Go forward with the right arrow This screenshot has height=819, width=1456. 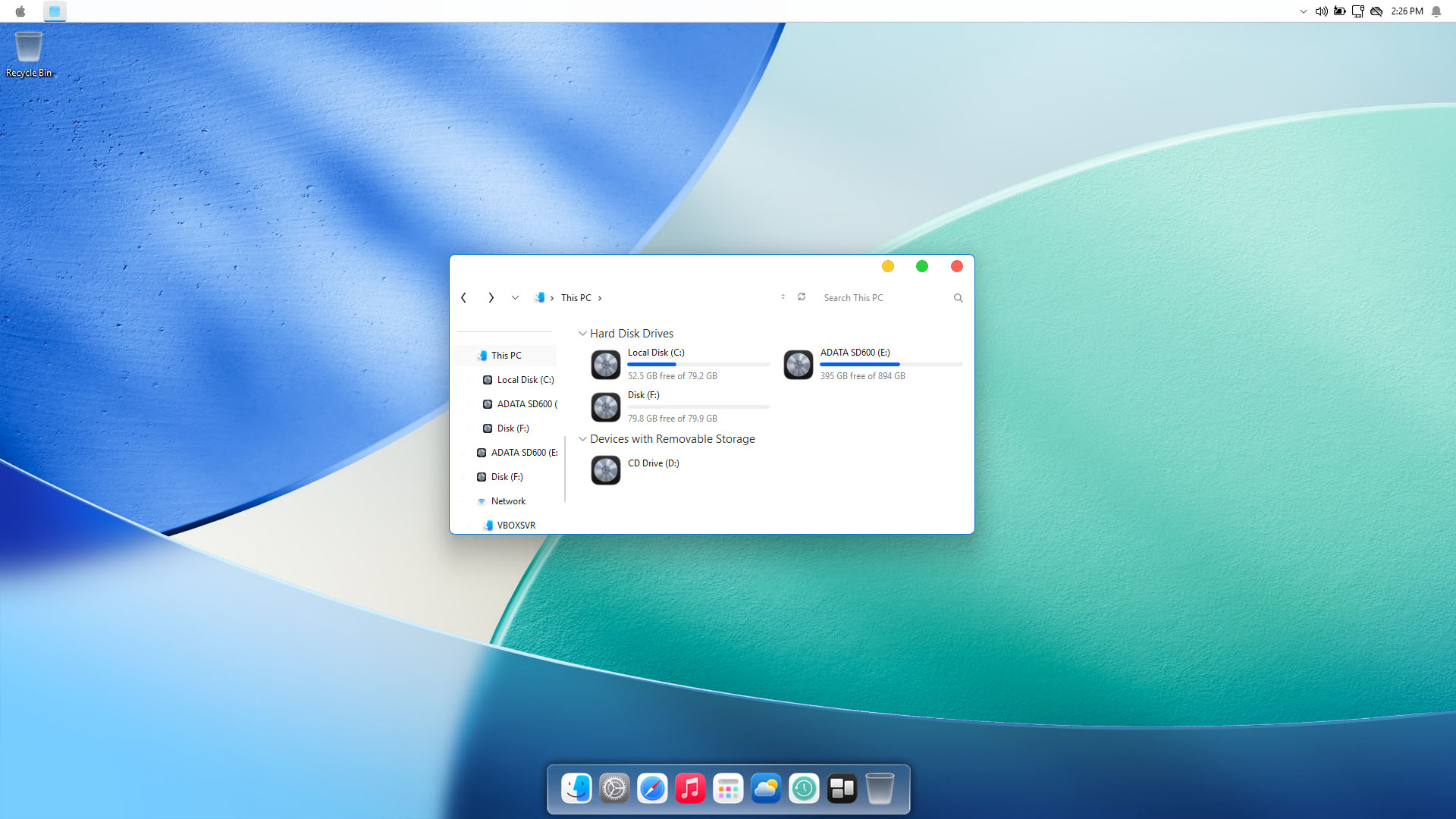491,298
